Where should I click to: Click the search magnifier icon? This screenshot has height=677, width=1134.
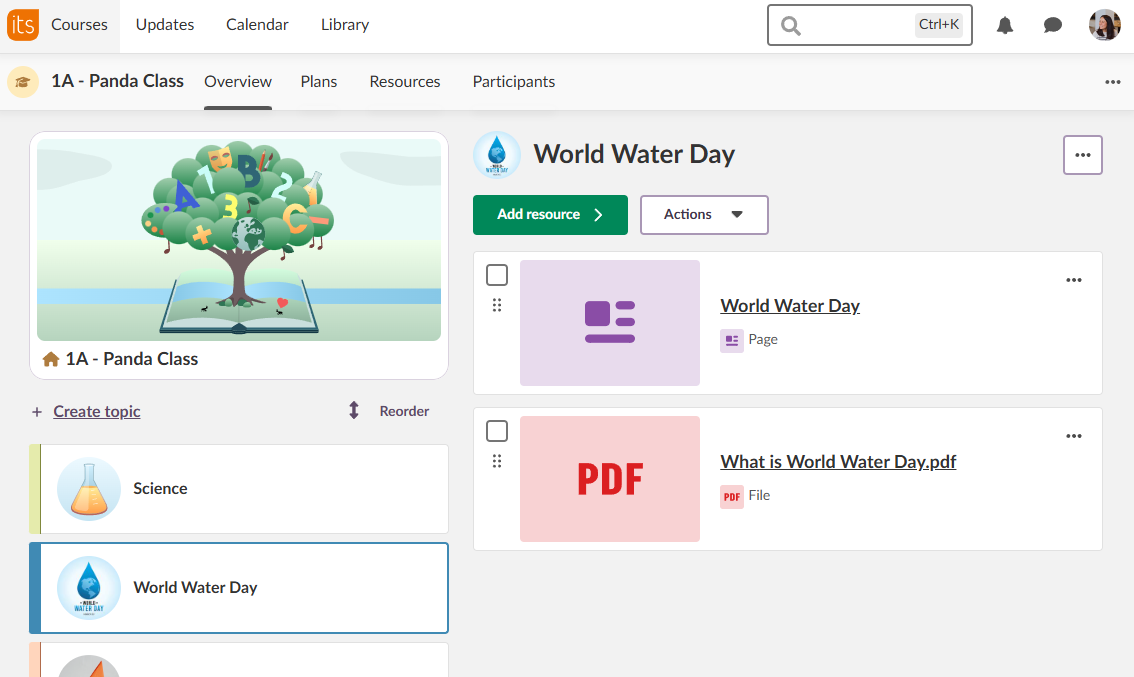790,26
